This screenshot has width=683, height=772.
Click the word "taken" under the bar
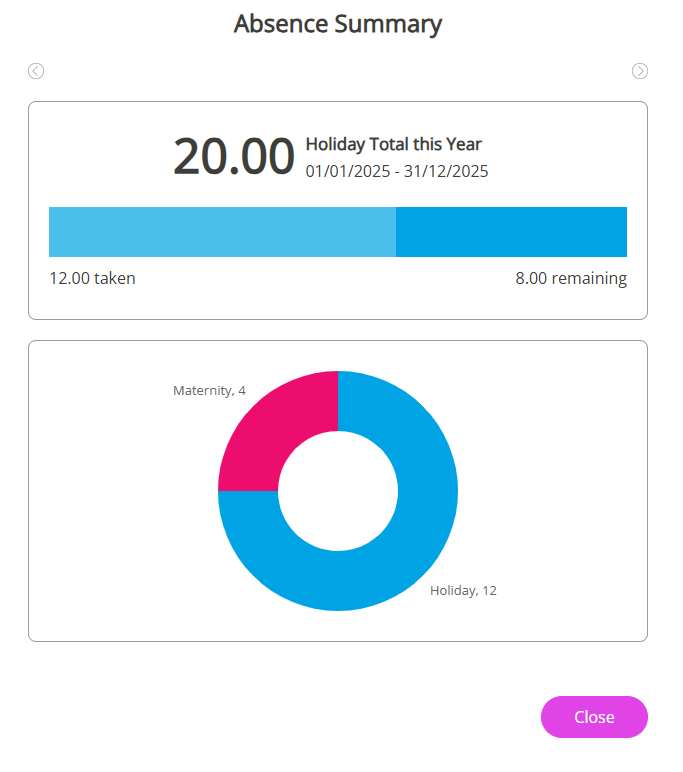(114, 278)
